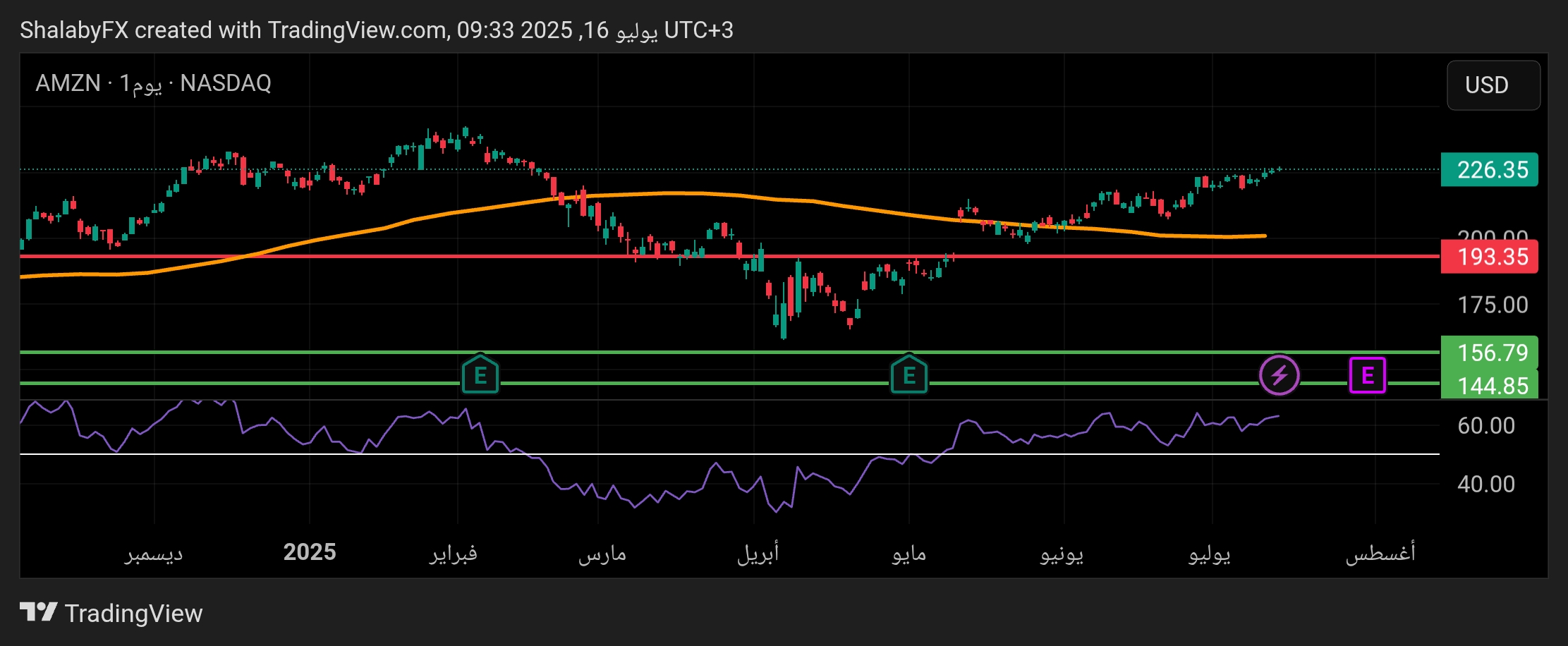Click the May earnings E marker
Image resolution: width=1568 pixels, height=646 pixels.
(909, 374)
